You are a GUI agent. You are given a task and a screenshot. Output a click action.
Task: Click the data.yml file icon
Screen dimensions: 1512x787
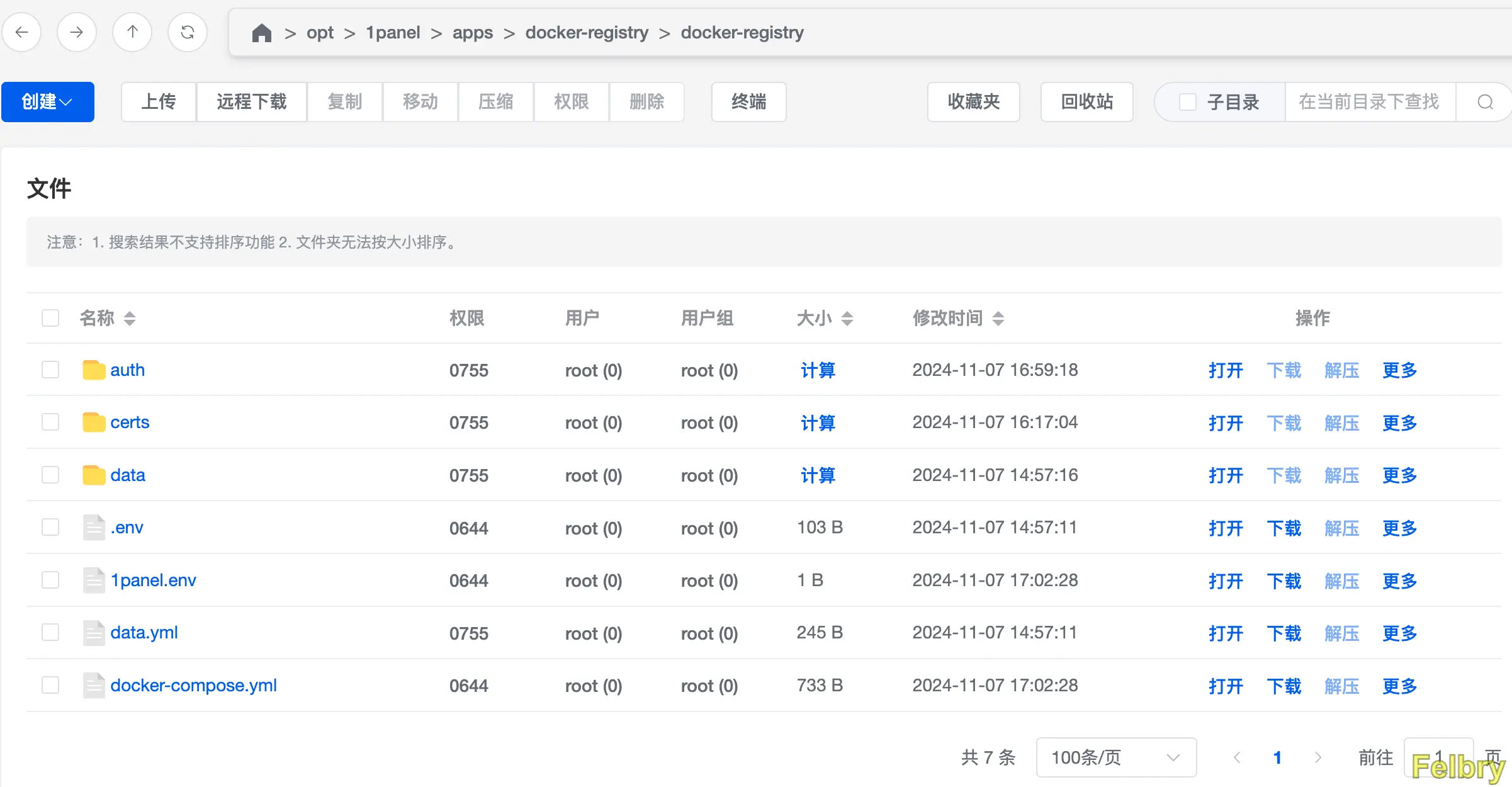[x=94, y=633]
